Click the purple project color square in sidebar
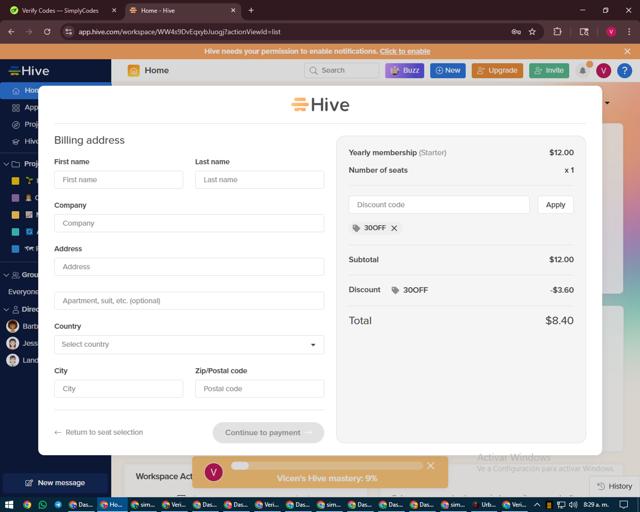The width and height of the screenshot is (640, 512). click(x=16, y=198)
